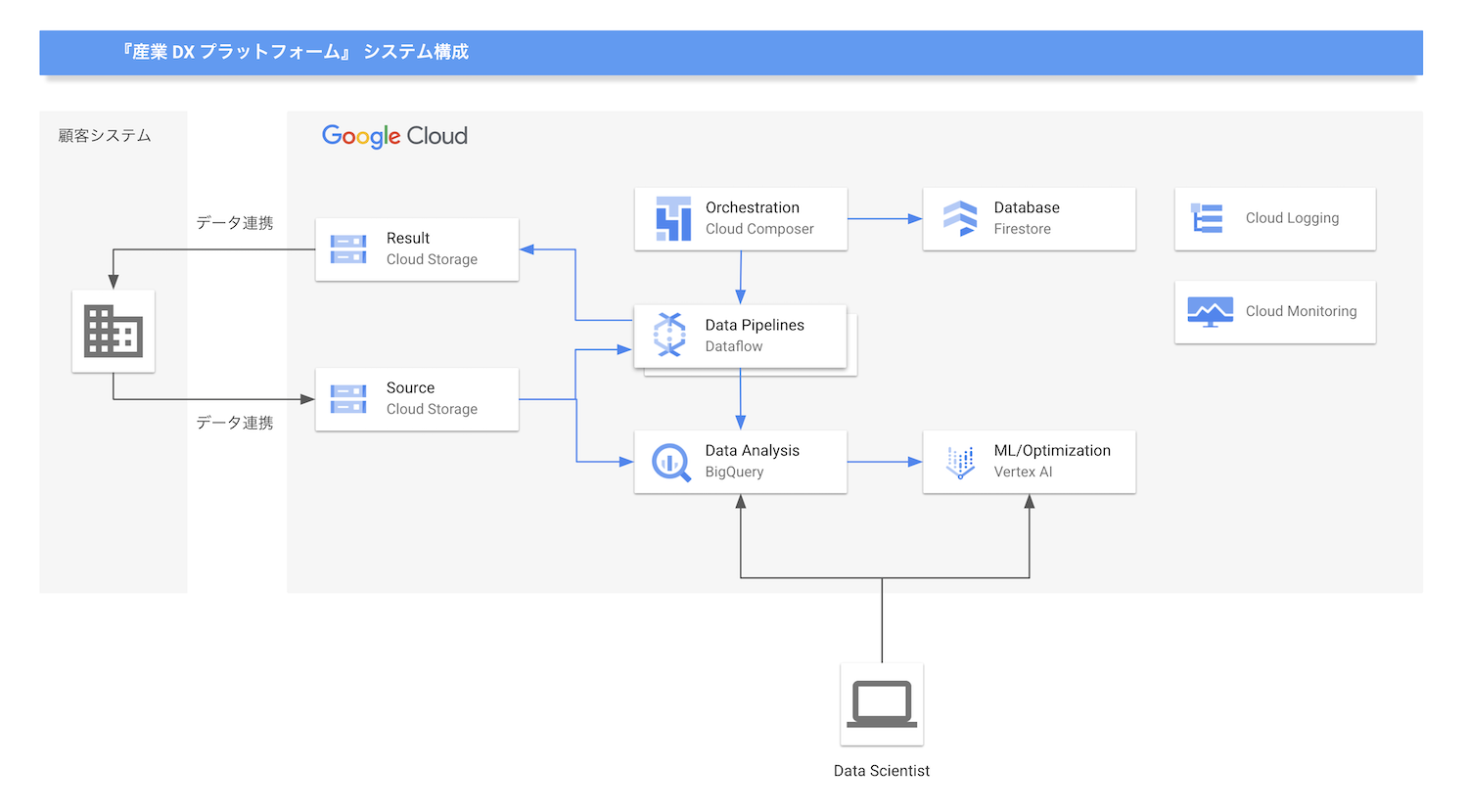The image size is (1468, 812).
Task: Click the 顧客システム heading
Action: pyautogui.click(x=105, y=135)
